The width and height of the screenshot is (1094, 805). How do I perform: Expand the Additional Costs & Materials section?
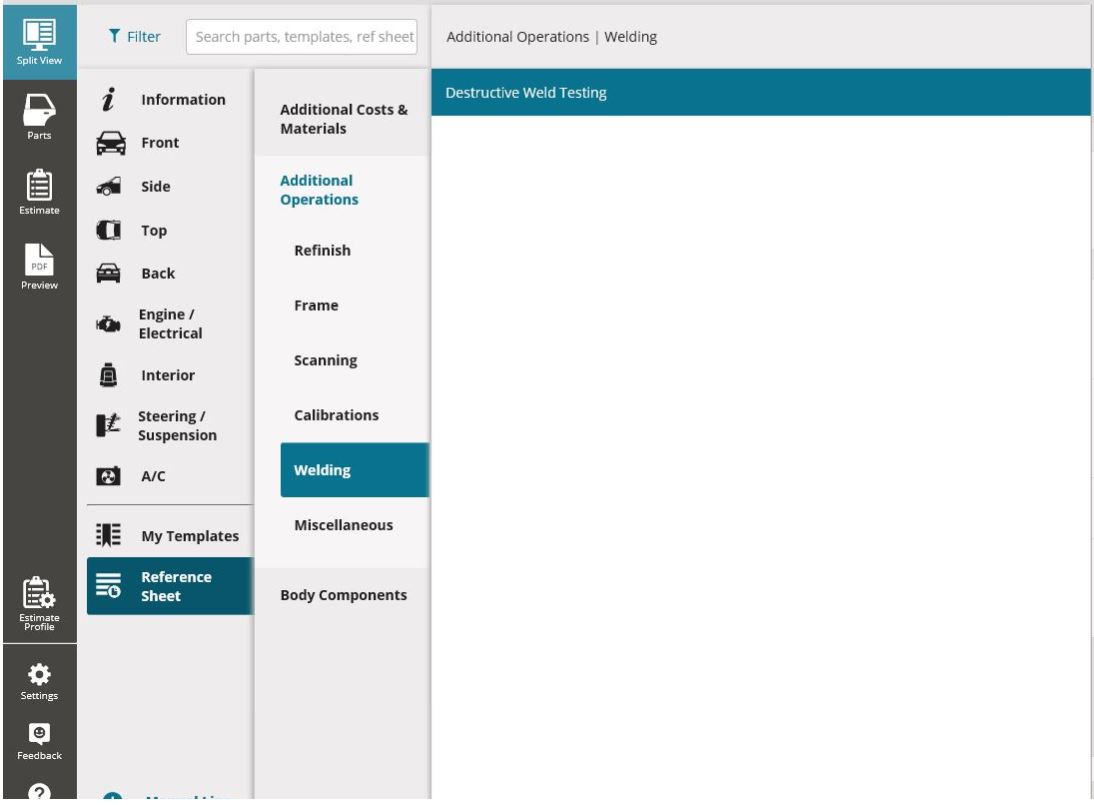click(x=345, y=118)
